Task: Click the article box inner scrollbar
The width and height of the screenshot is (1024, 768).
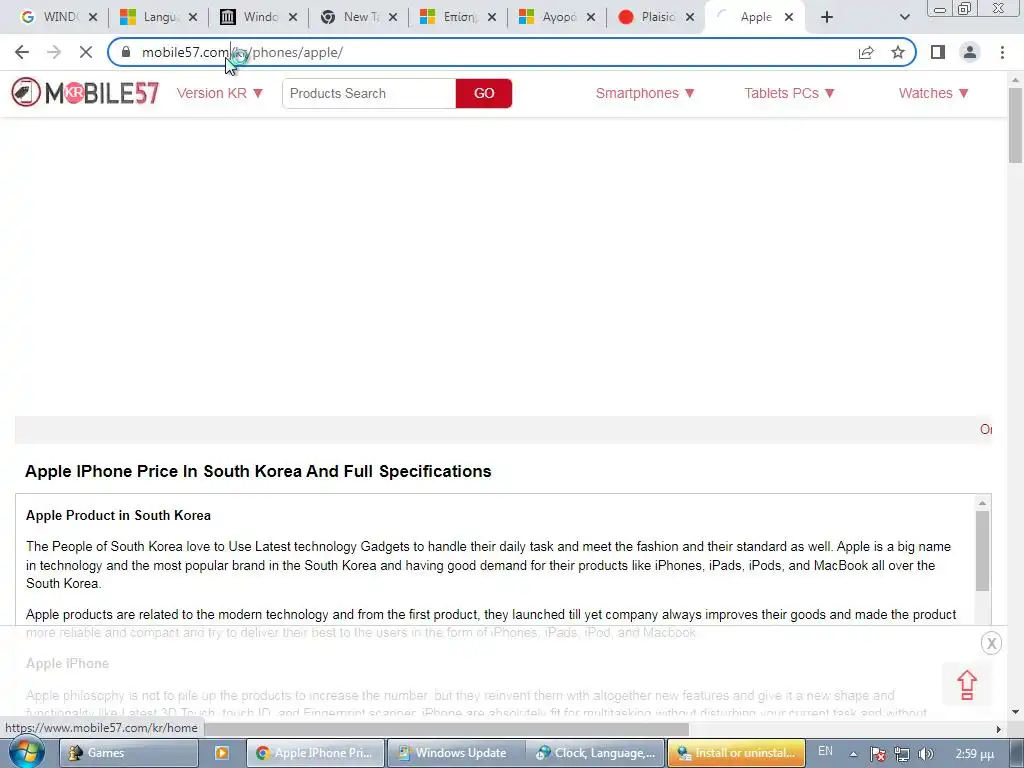Action: [982, 551]
